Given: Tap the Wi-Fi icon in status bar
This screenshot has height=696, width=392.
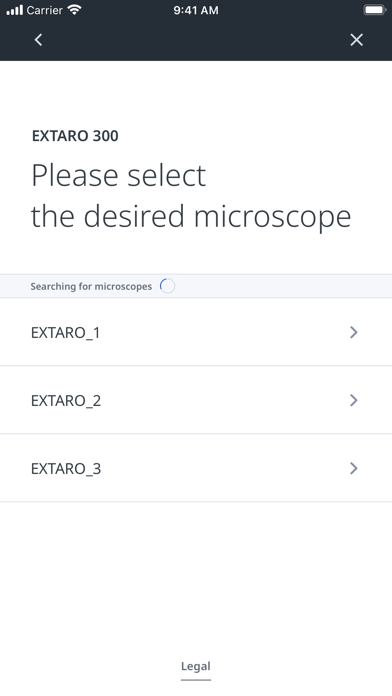Looking at the screenshot, I should point(75,9).
